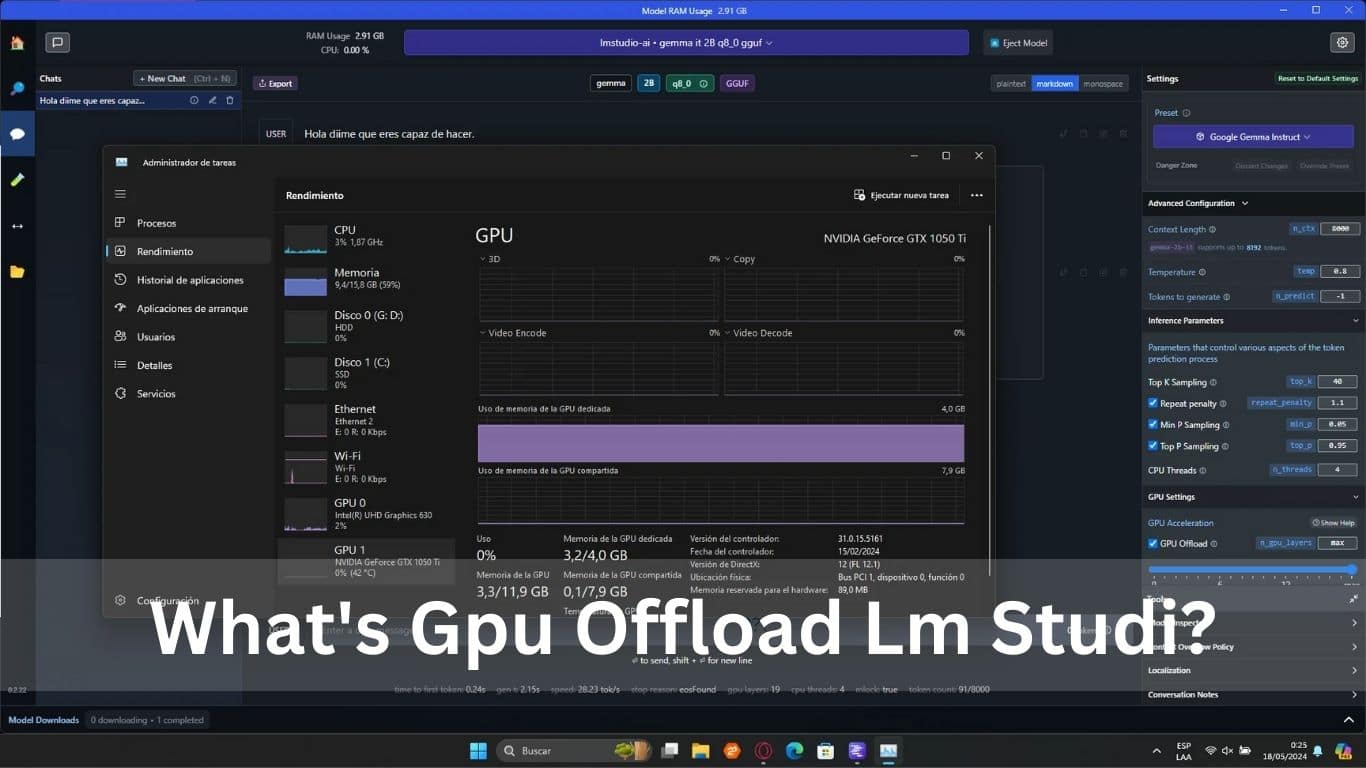This screenshot has height=768, width=1366.
Task: Click the info icon on 'Hola diime' chat
Action: point(194,101)
